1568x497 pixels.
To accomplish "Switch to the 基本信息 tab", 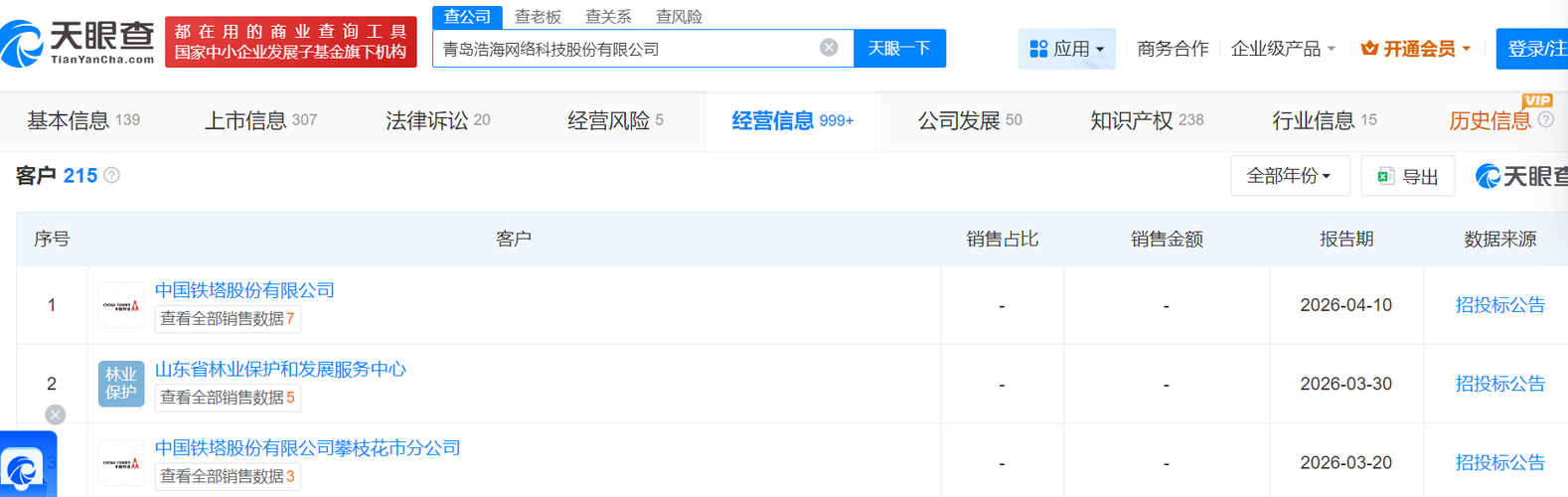I will [83, 121].
